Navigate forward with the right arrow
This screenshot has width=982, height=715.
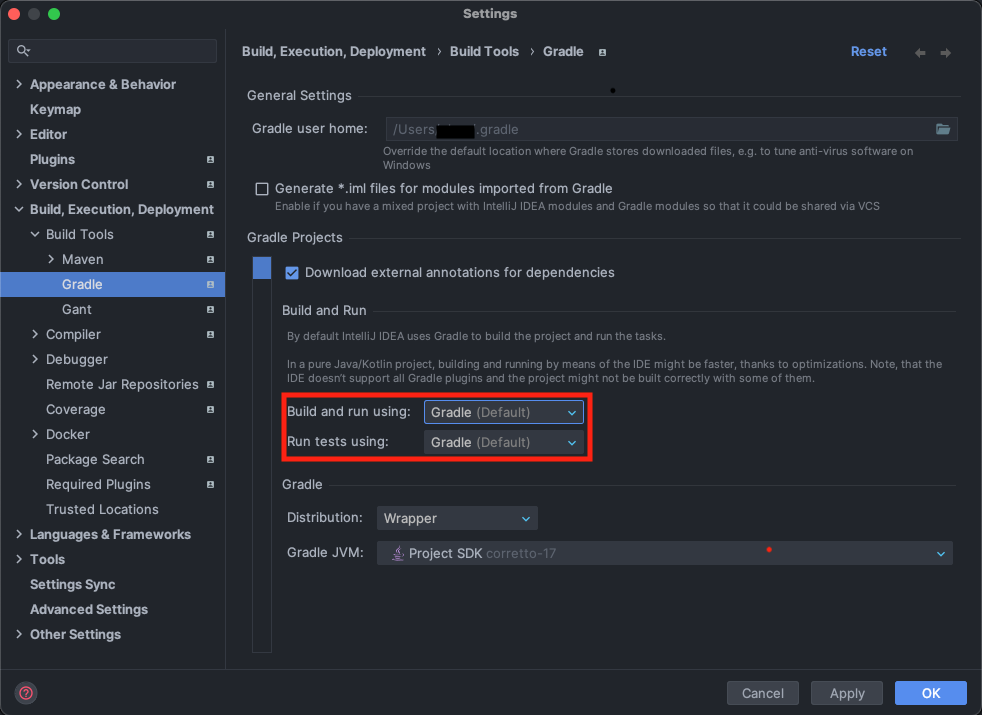pos(946,53)
